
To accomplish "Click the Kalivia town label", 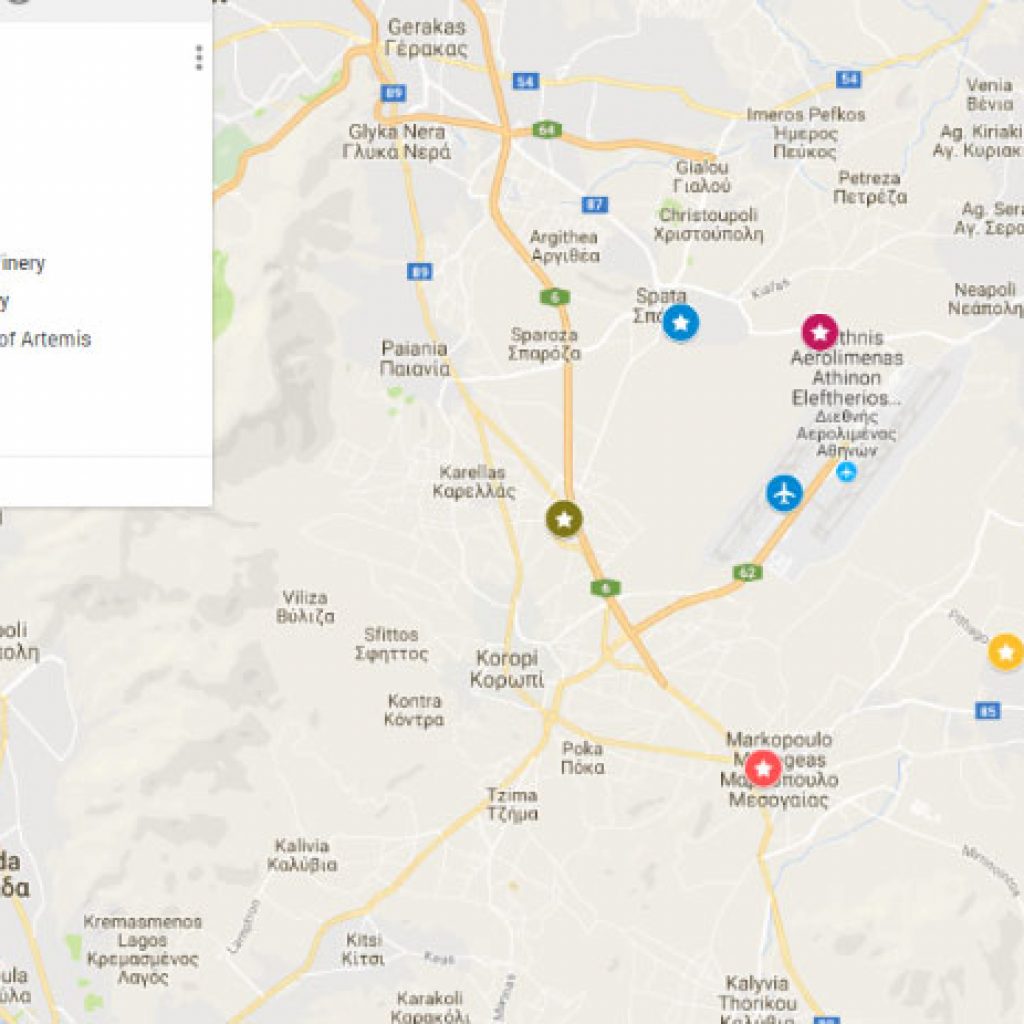I will pos(302,855).
